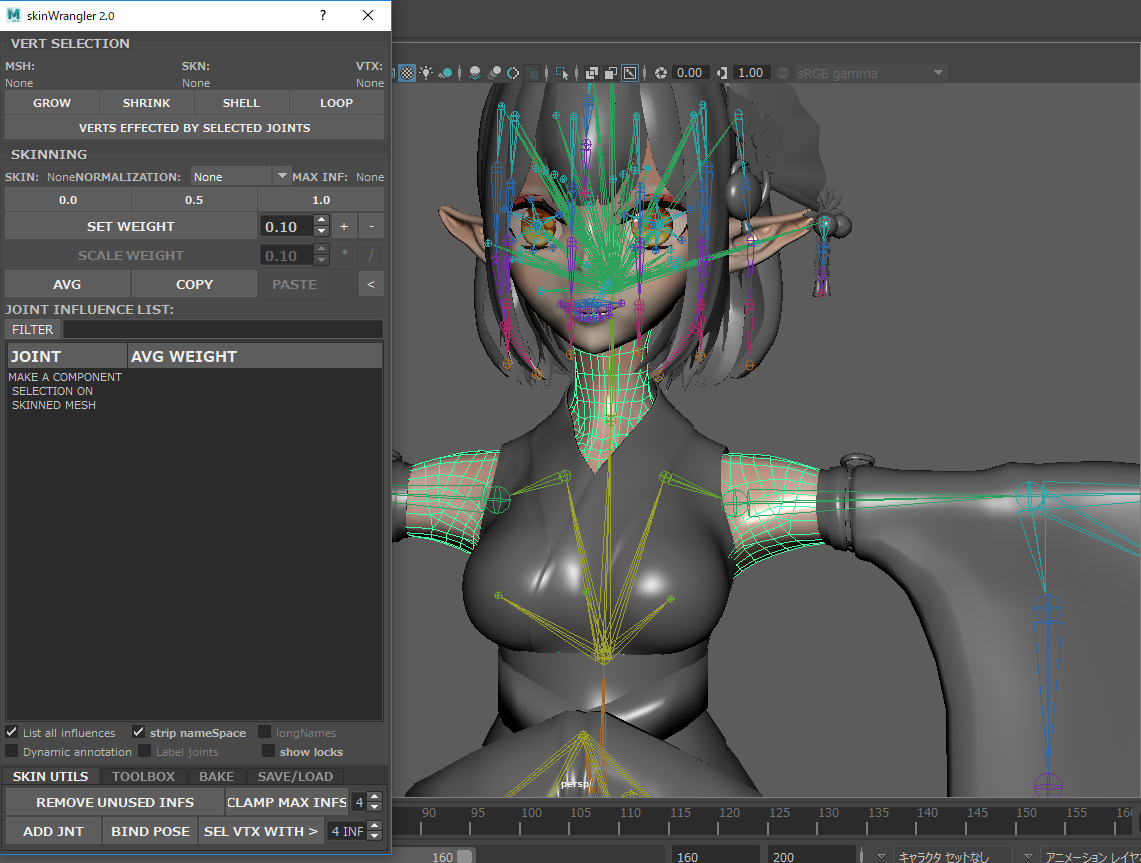This screenshot has height=863, width=1141.
Task: Enable Dynamic annotation
Action: coord(11,751)
